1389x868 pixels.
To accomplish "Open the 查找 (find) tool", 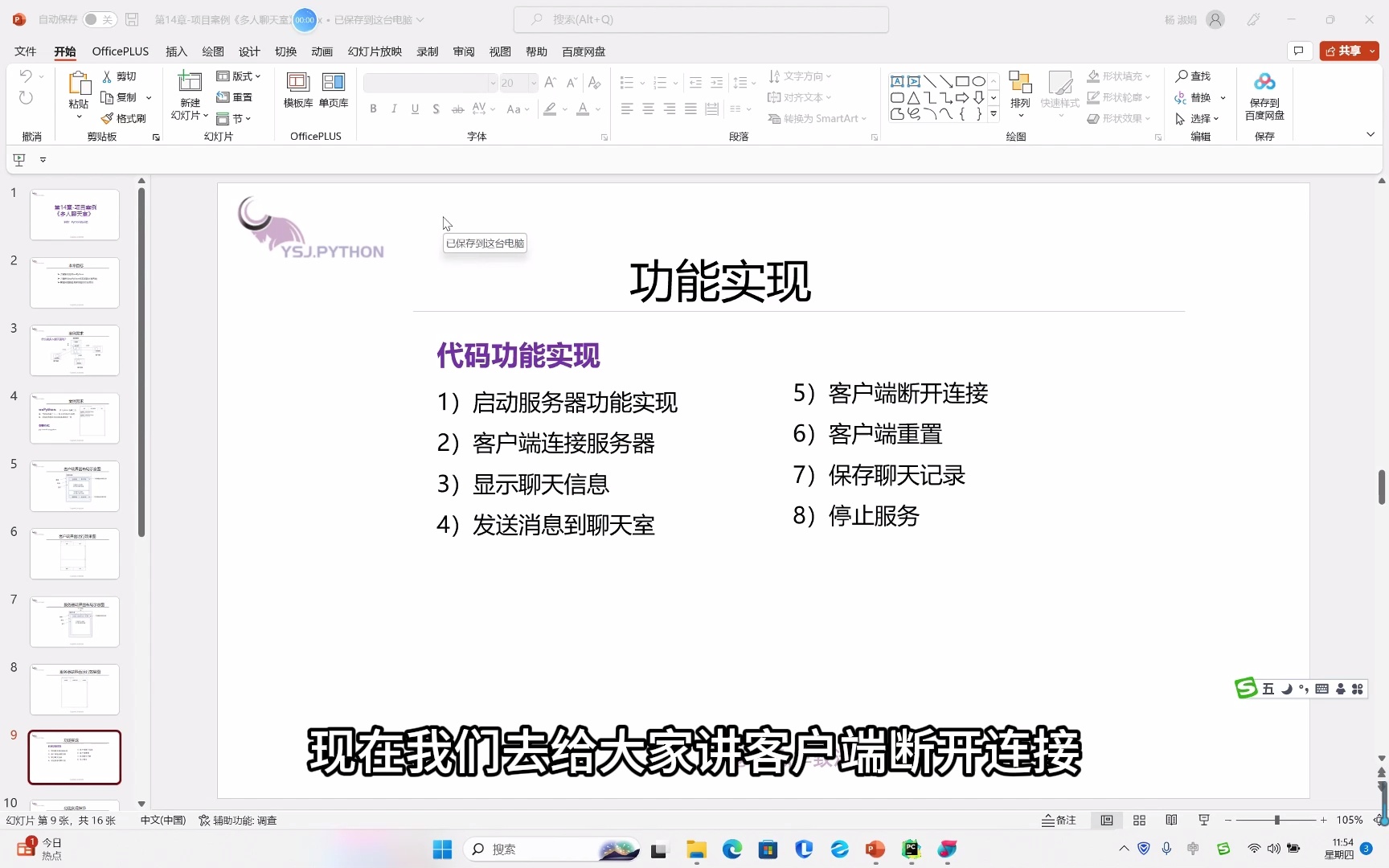I will (1195, 76).
